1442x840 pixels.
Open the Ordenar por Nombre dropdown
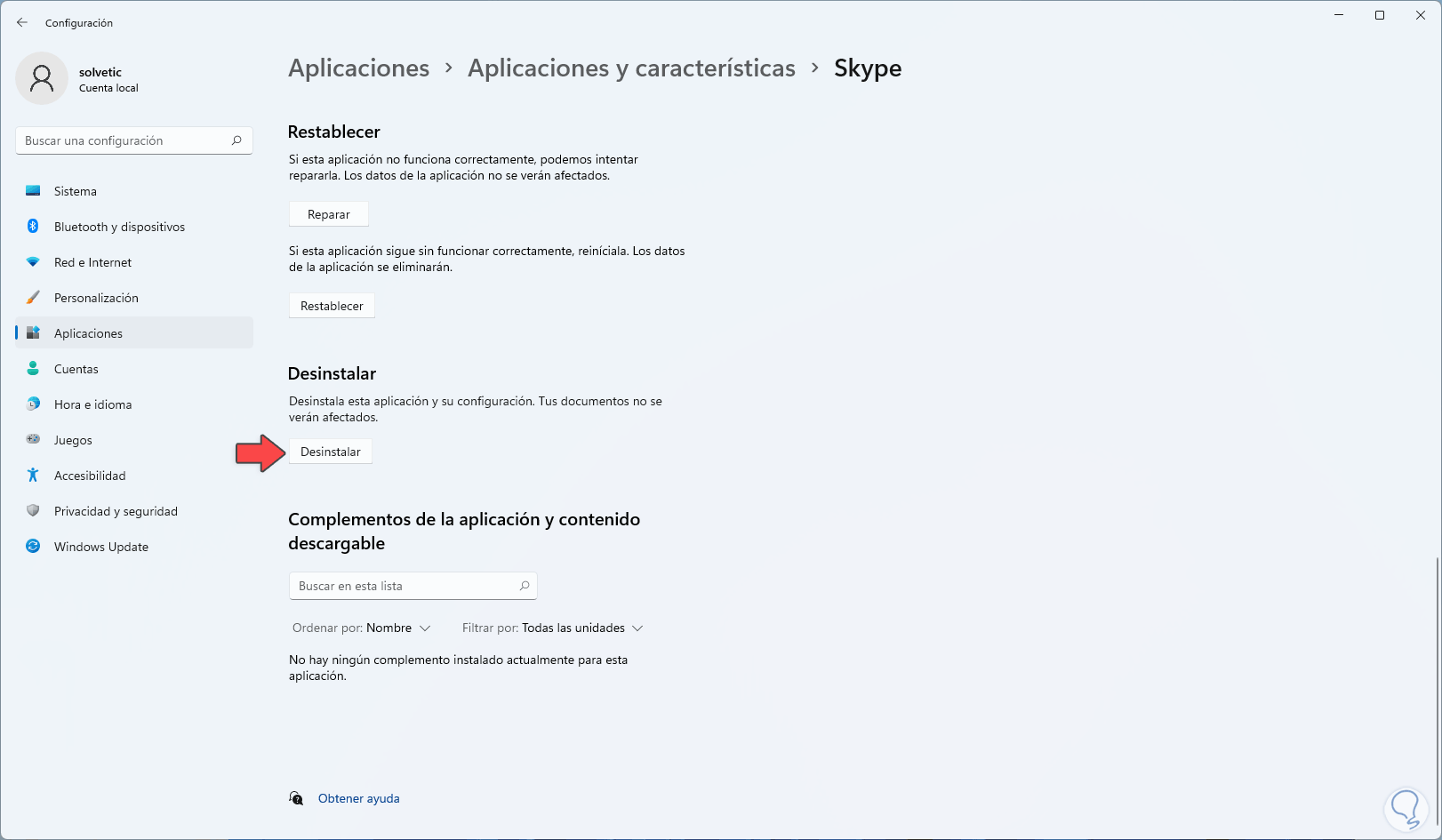pos(362,628)
